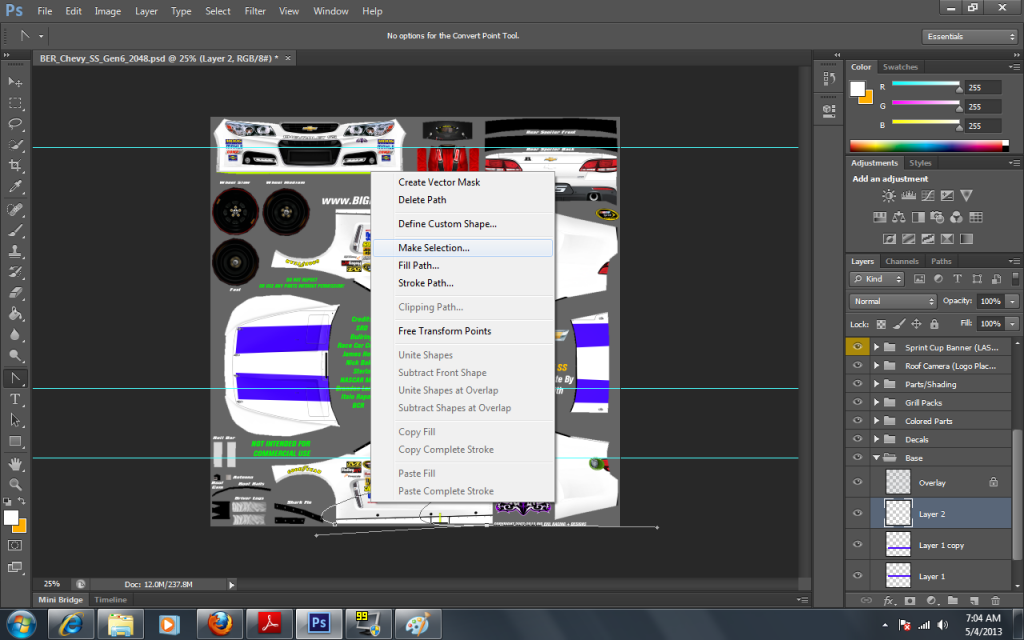This screenshot has width=1024, height=640.
Task: Open the Filter menu
Action: click(255, 11)
